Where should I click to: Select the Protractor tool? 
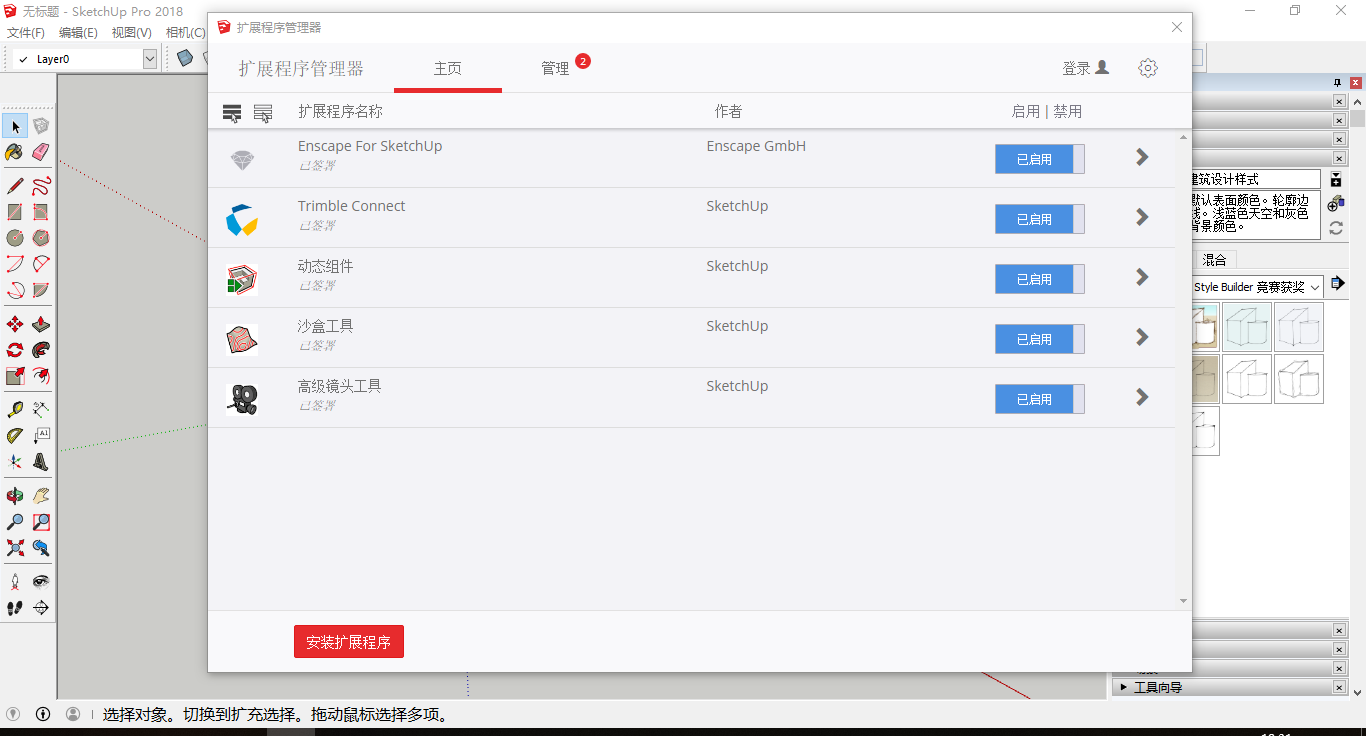pyautogui.click(x=15, y=435)
